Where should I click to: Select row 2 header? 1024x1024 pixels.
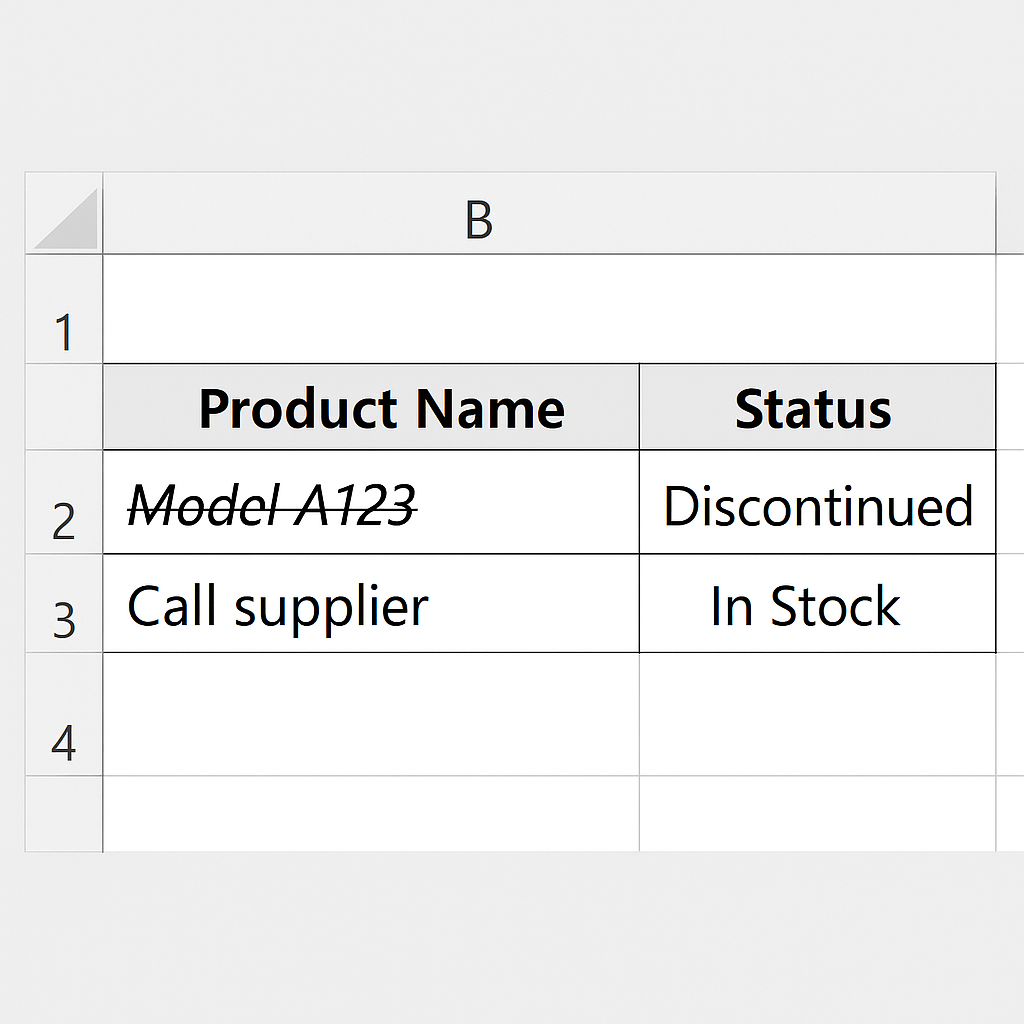click(64, 503)
